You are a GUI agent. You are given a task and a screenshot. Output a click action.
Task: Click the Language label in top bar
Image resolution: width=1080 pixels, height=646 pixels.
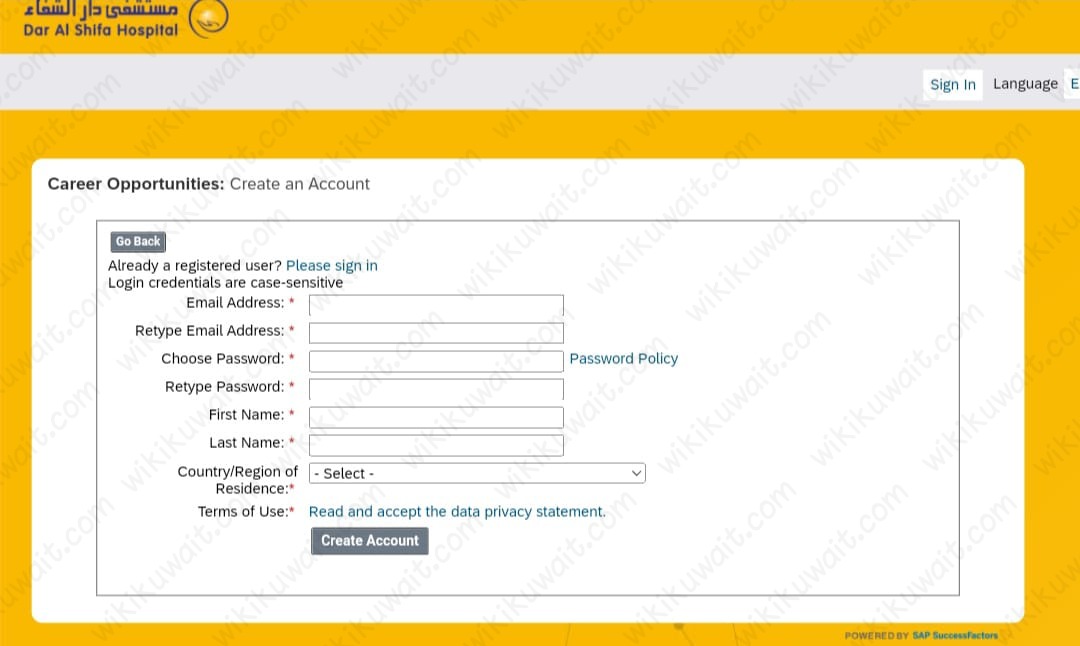tap(1025, 84)
